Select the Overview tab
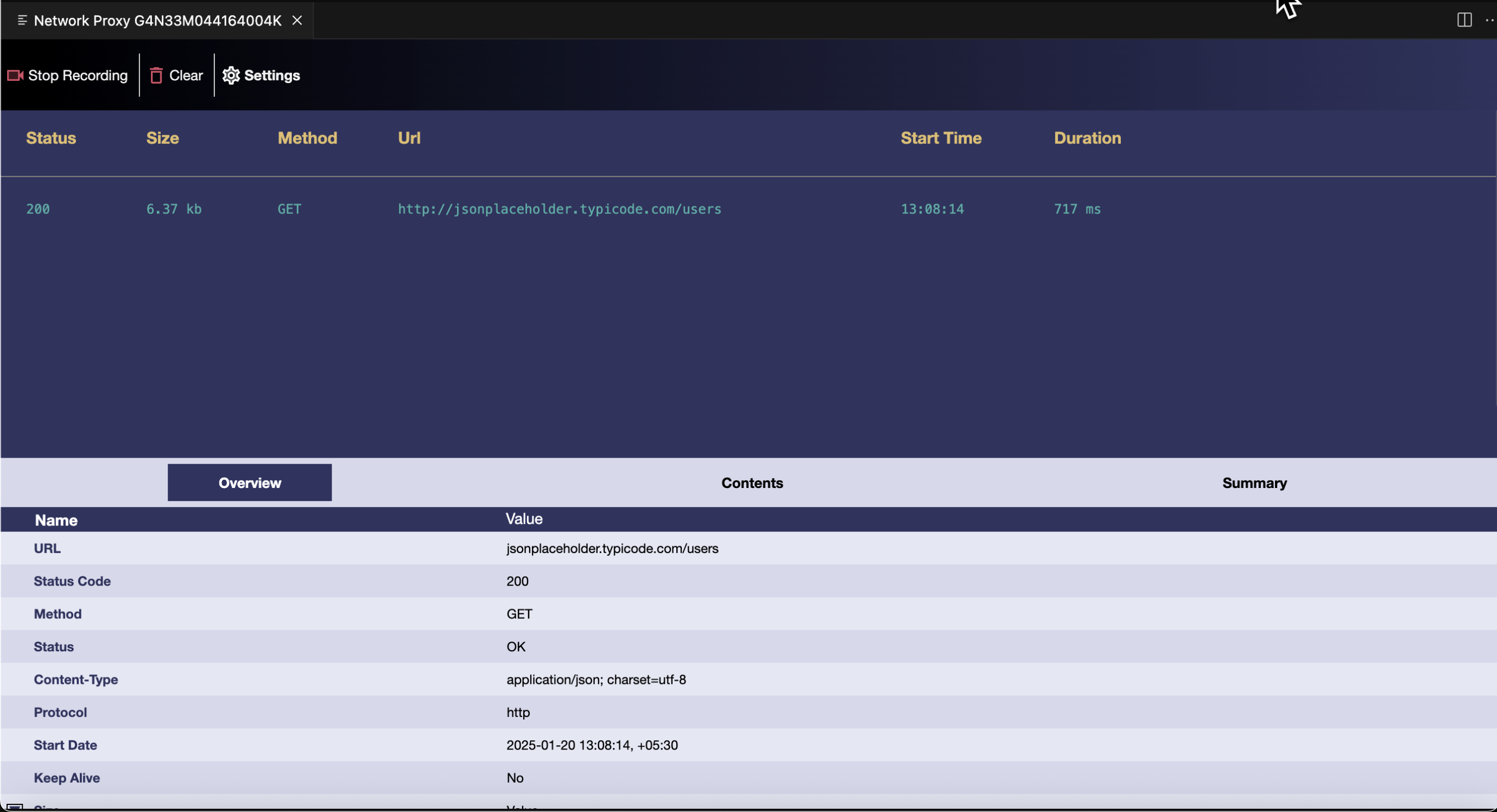Viewport: 1497px width, 812px height. [249, 483]
